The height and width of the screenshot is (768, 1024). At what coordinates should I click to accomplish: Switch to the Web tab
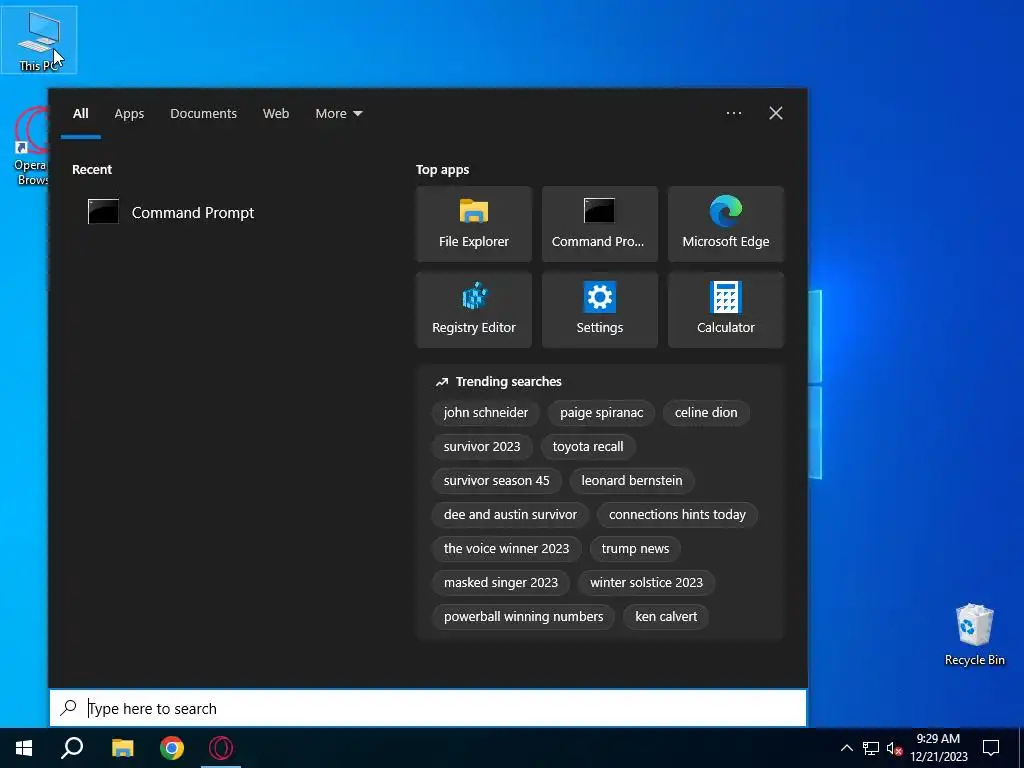click(276, 114)
